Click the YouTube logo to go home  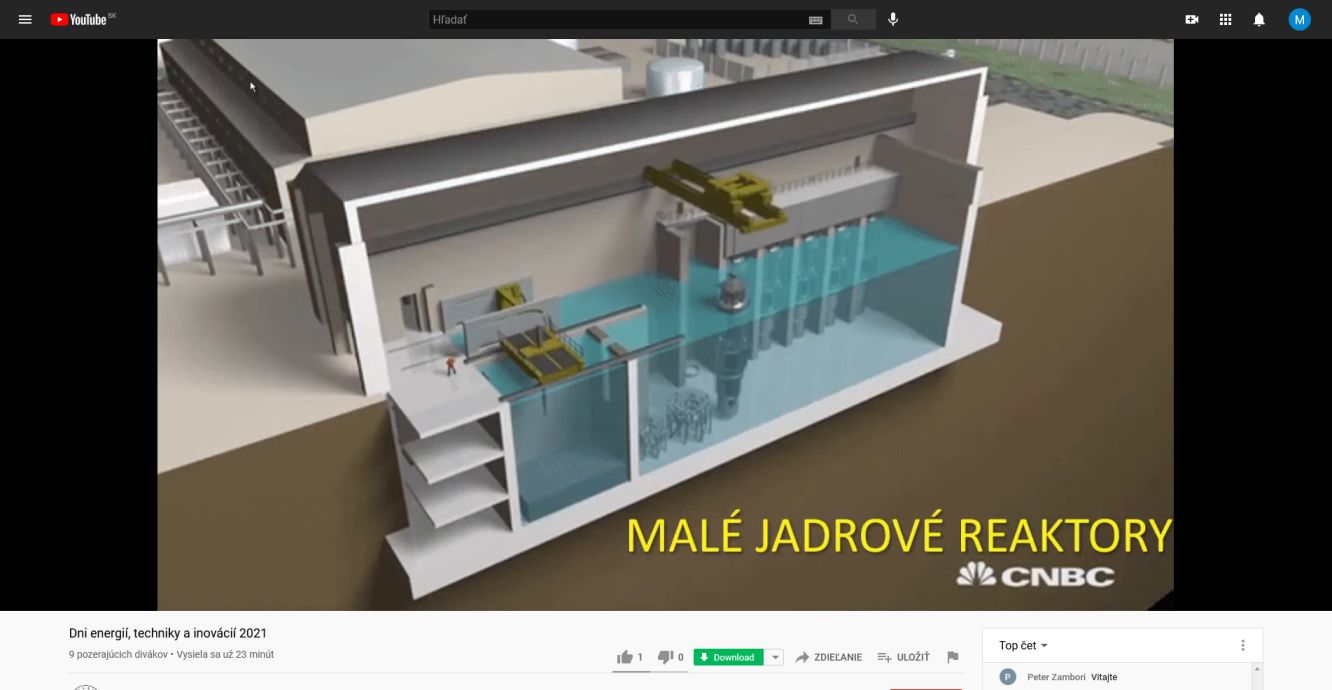coord(78,19)
